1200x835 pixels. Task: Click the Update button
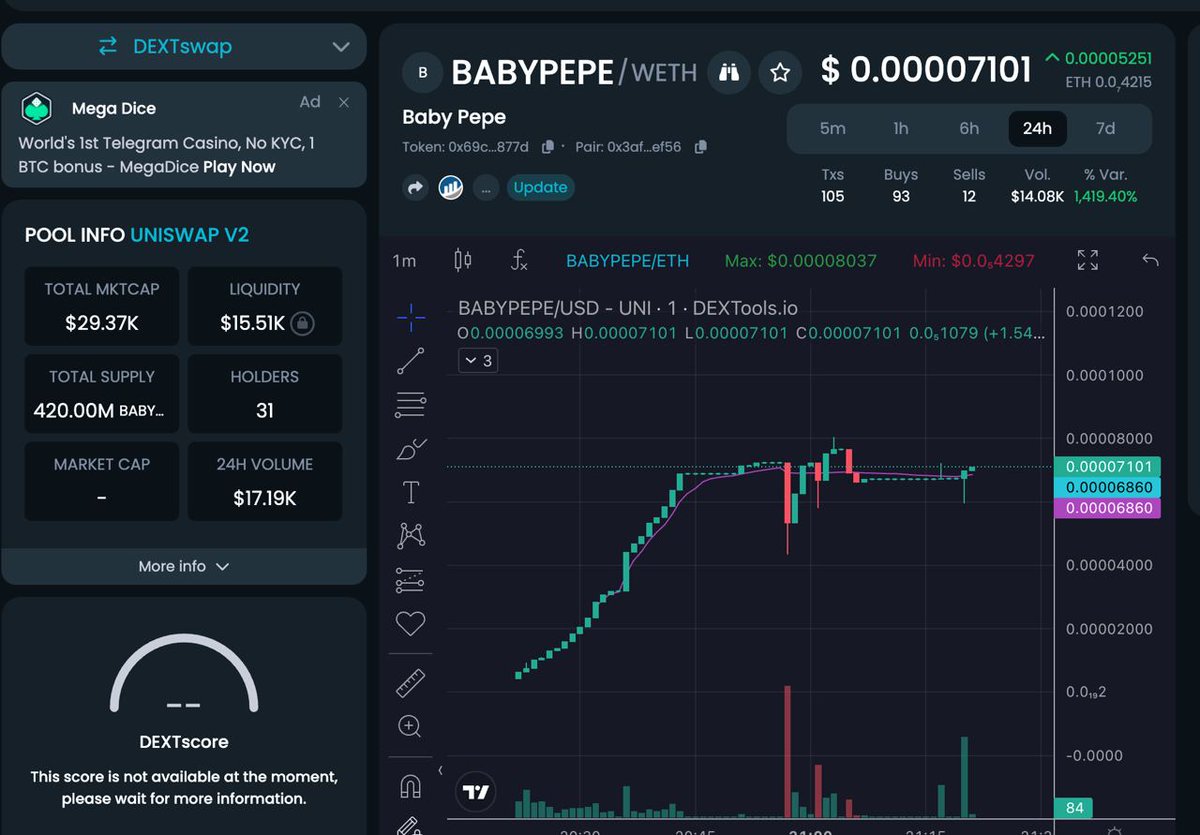click(540, 187)
